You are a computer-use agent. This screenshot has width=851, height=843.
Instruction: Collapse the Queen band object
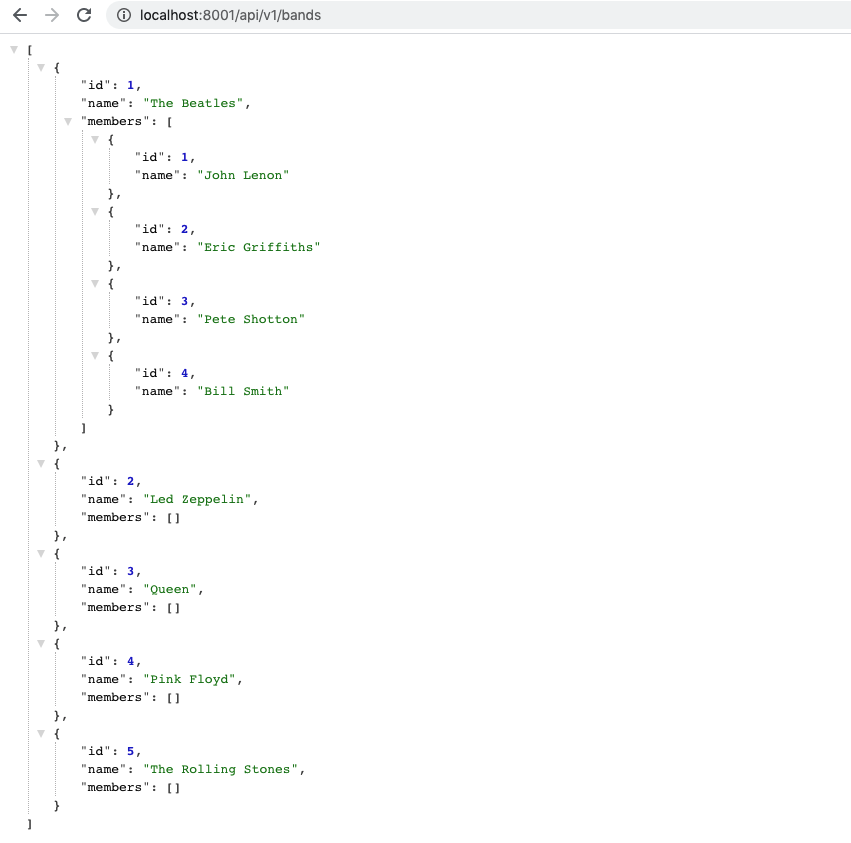[x=41, y=553]
